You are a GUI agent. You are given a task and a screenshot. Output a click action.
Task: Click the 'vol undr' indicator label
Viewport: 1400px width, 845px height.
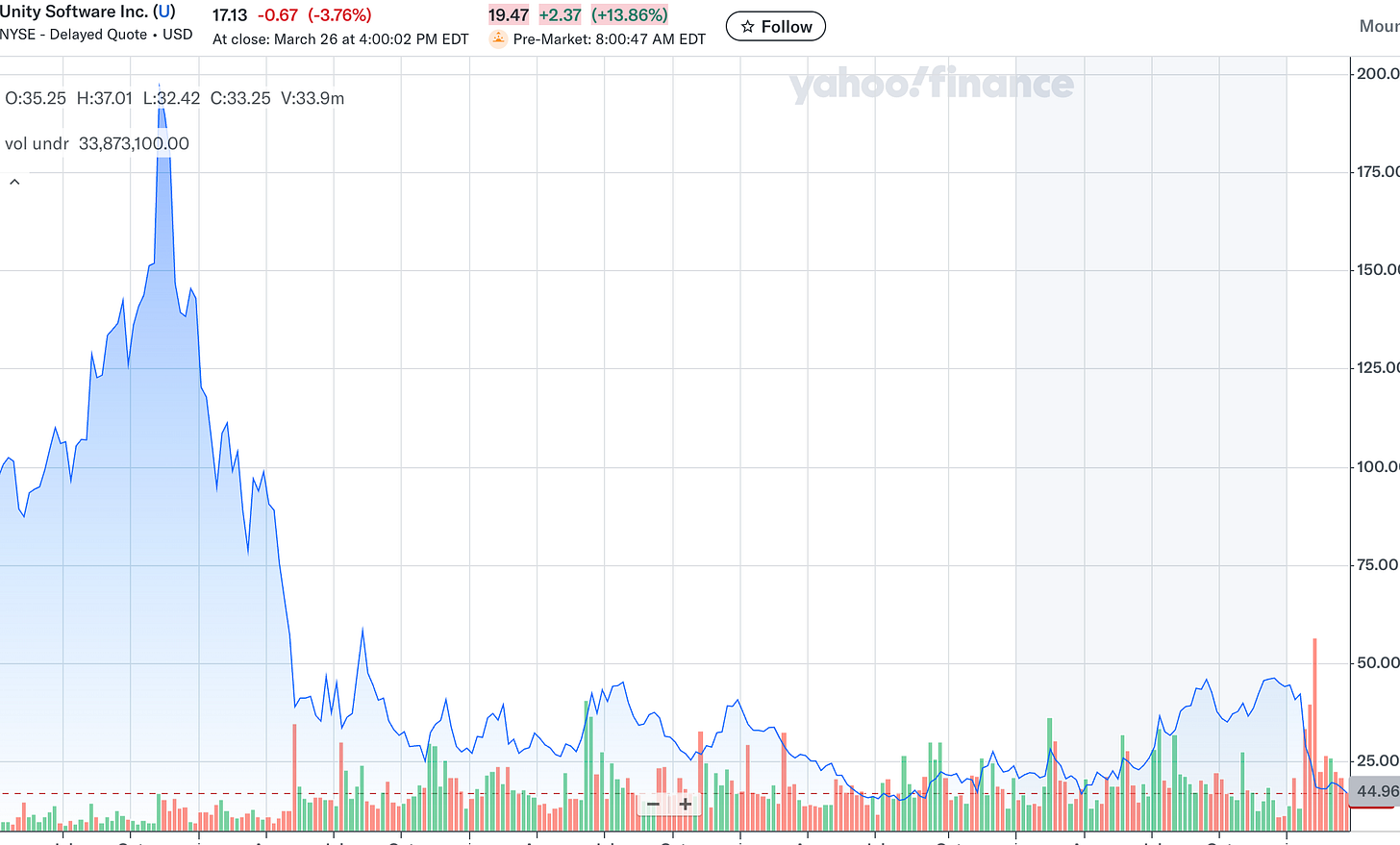pyautogui.click(x=37, y=143)
